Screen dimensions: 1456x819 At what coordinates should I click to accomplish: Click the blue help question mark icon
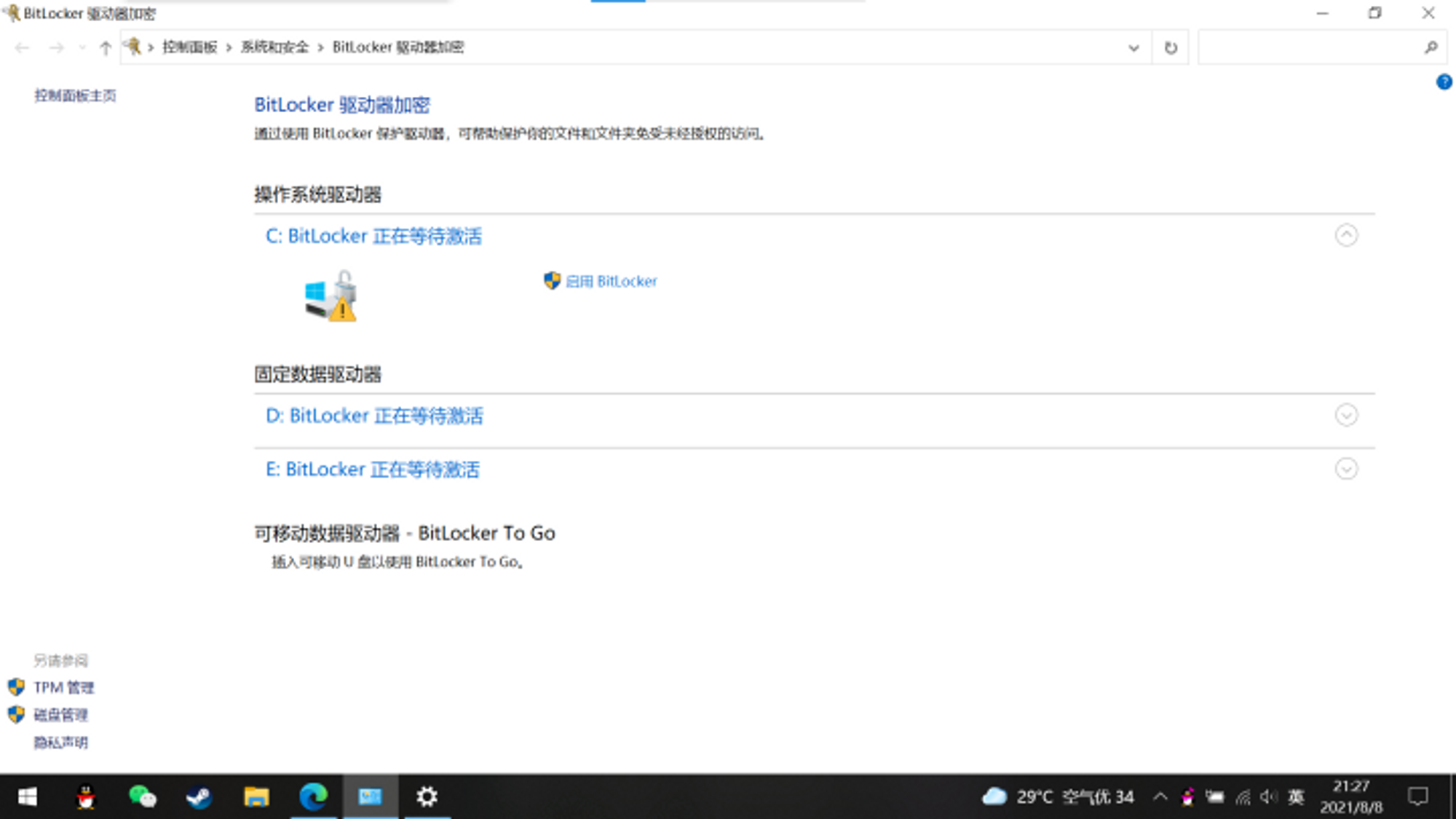tap(1444, 82)
